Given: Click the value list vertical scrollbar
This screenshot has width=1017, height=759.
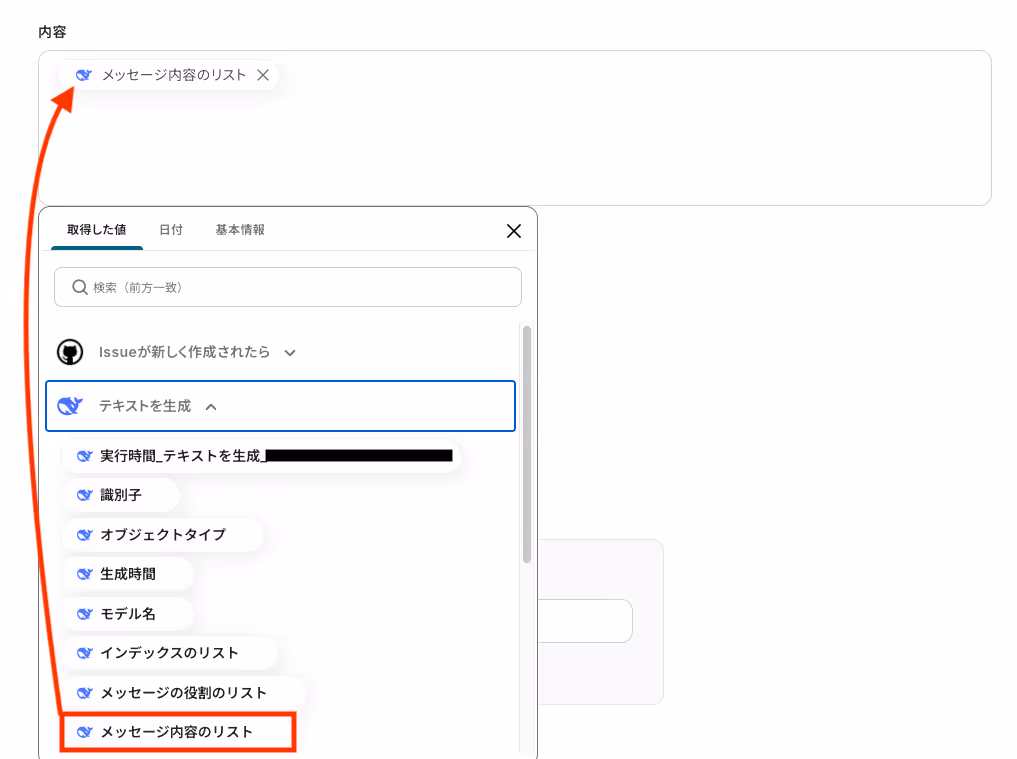Looking at the screenshot, I should pyautogui.click(x=527, y=444).
